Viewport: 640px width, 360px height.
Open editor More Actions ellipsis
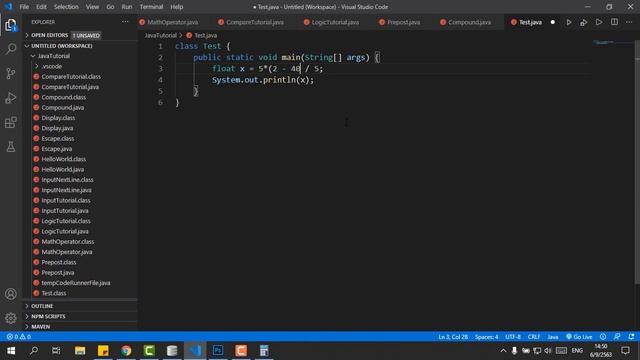point(629,22)
